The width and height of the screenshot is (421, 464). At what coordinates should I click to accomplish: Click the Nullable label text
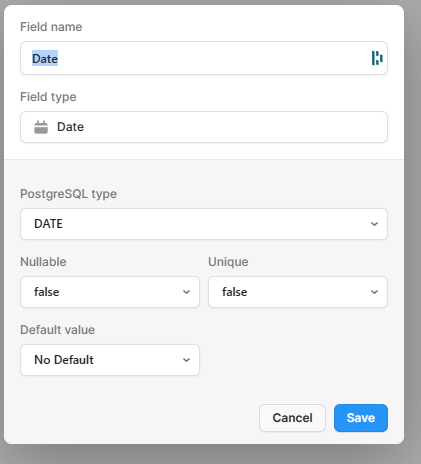(43, 262)
